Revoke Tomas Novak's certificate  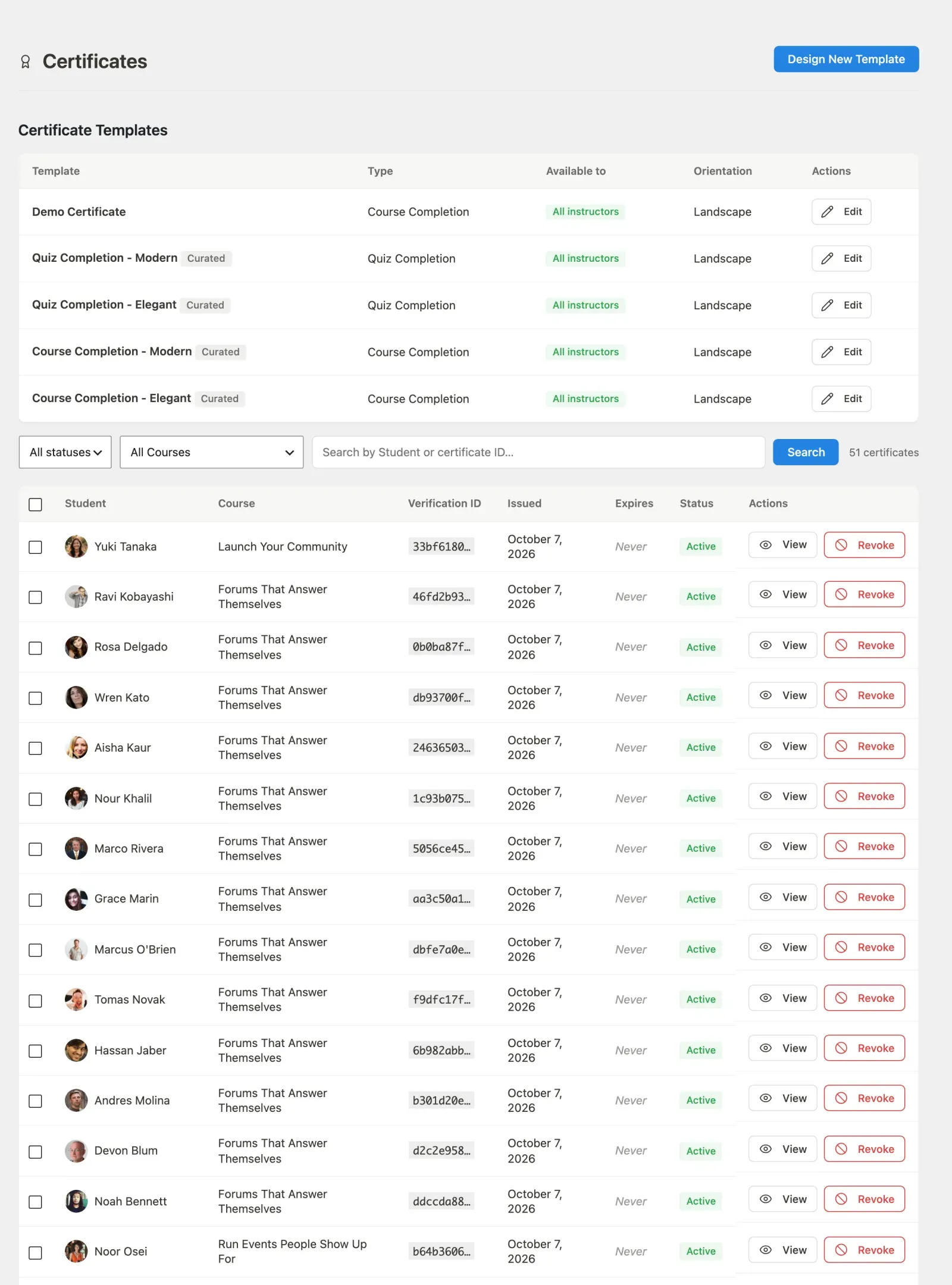tap(864, 998)
